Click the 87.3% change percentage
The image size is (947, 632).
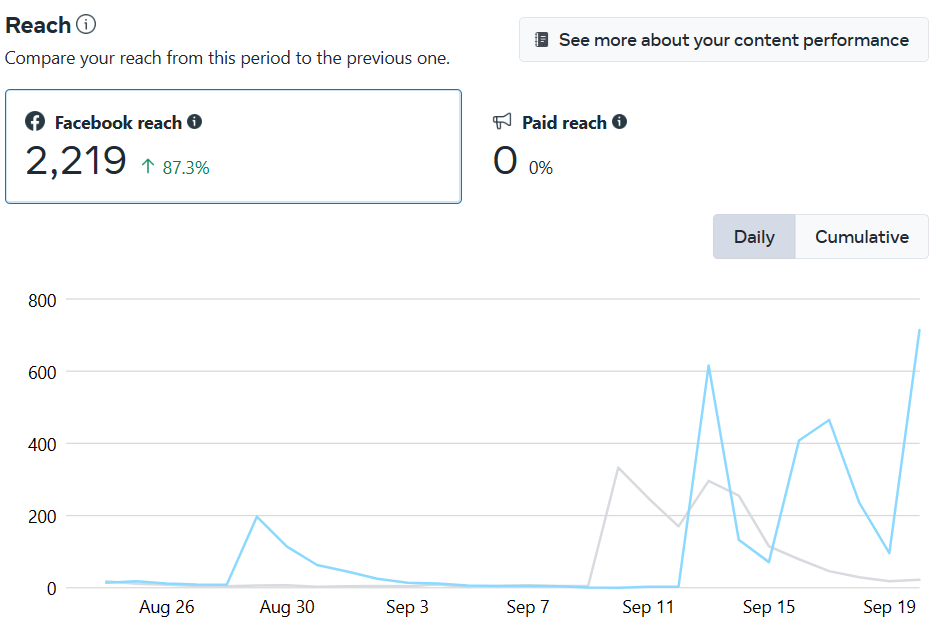[x=186, y=168]
